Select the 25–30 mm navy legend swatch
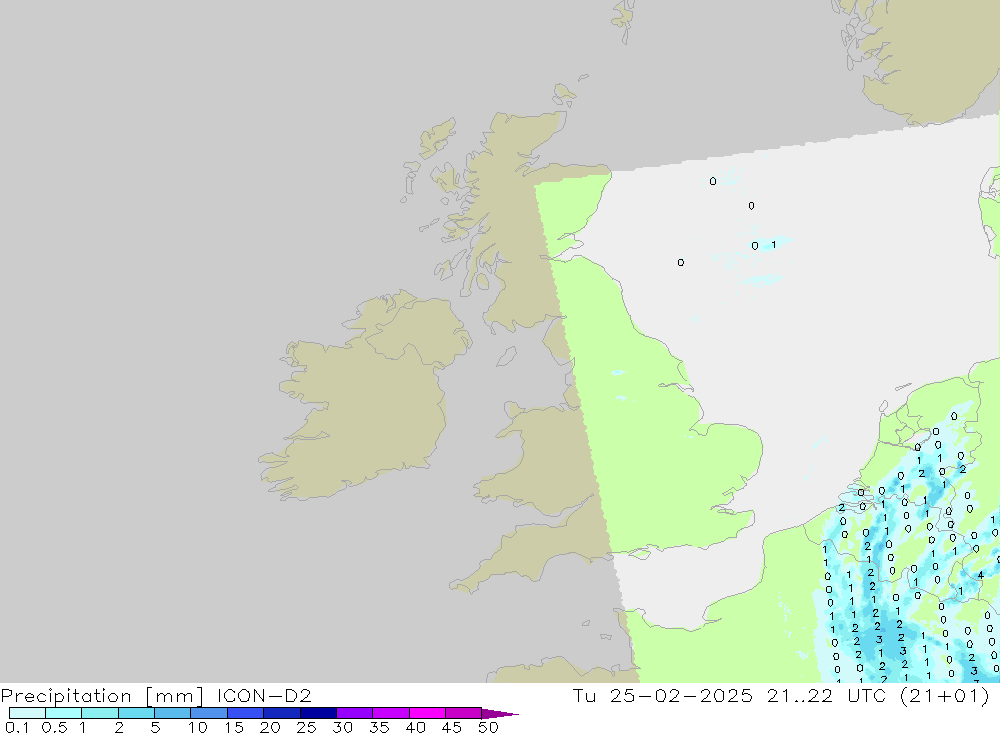Image resolution: width=1000 pixels, height=733 pixels. (318, 713)
